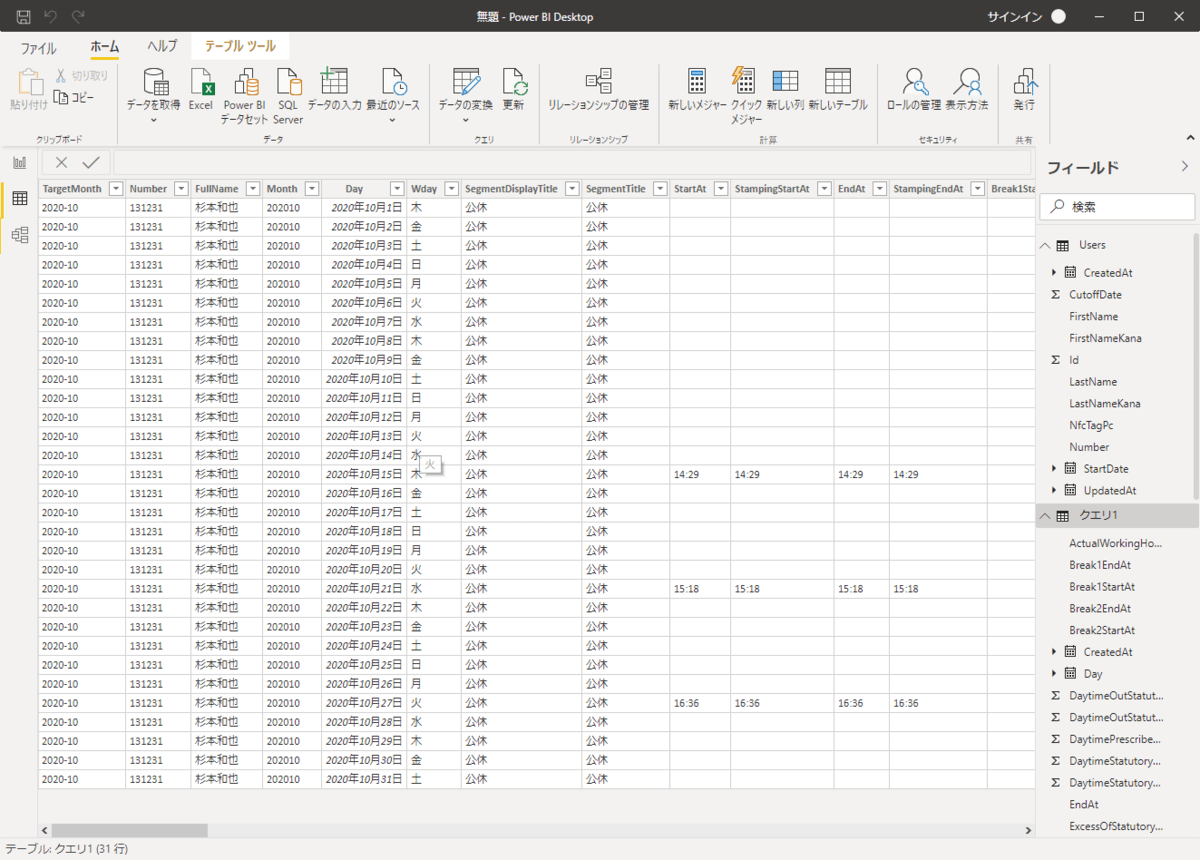Open the FullName column filter dropdown
The image size is (1200, 860).
click(251, 189)
